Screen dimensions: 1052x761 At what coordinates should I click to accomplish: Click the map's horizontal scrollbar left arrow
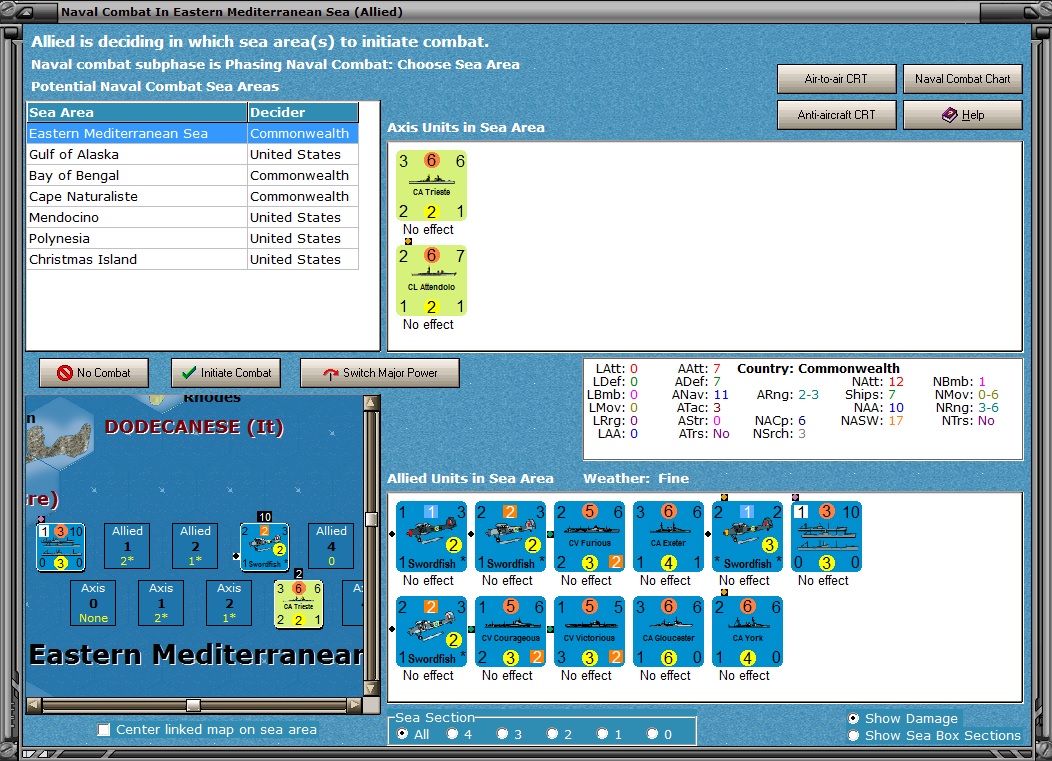click(x=34, y=705)
